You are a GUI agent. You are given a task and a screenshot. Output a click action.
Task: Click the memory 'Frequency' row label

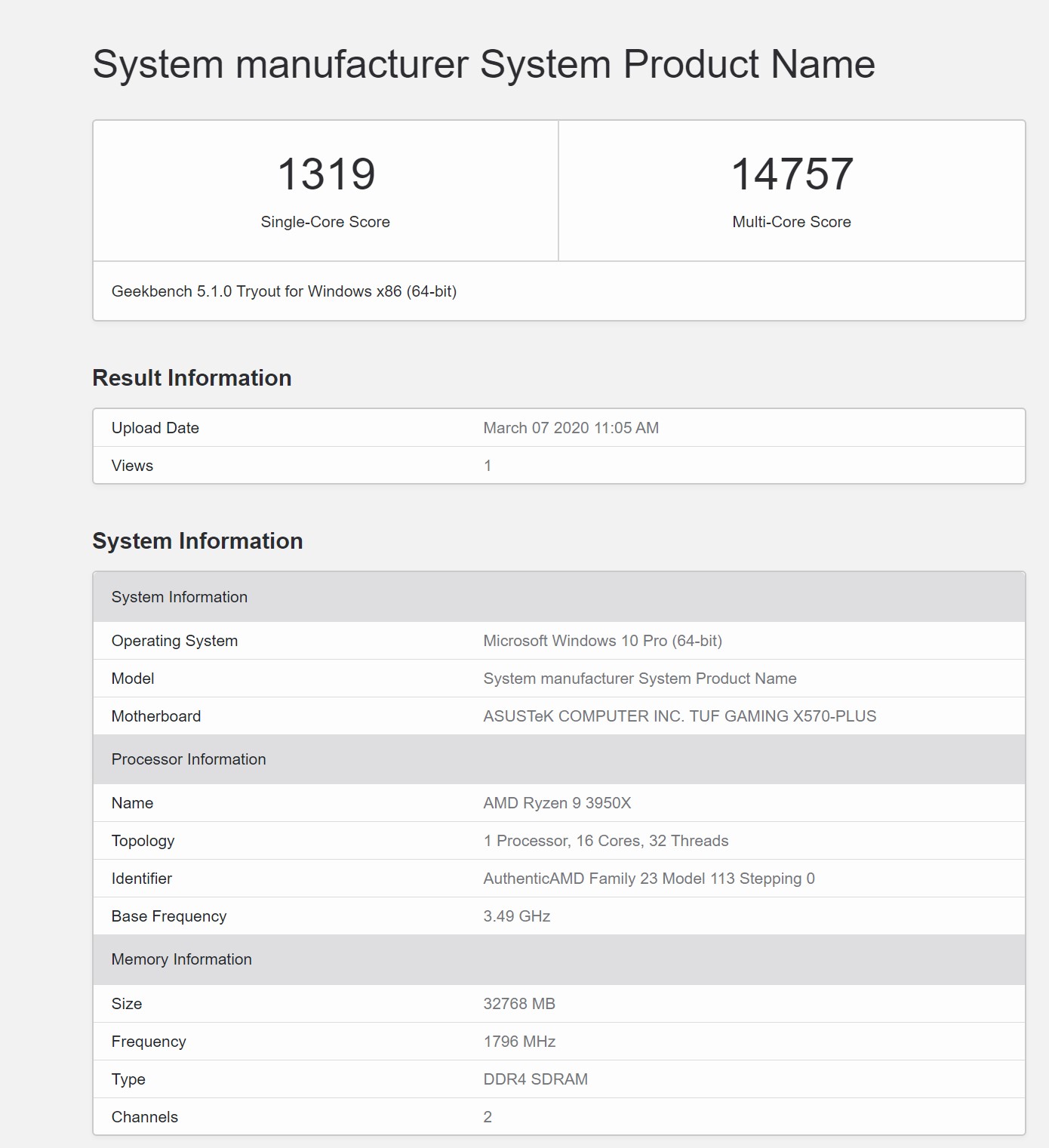point(149,1042)
